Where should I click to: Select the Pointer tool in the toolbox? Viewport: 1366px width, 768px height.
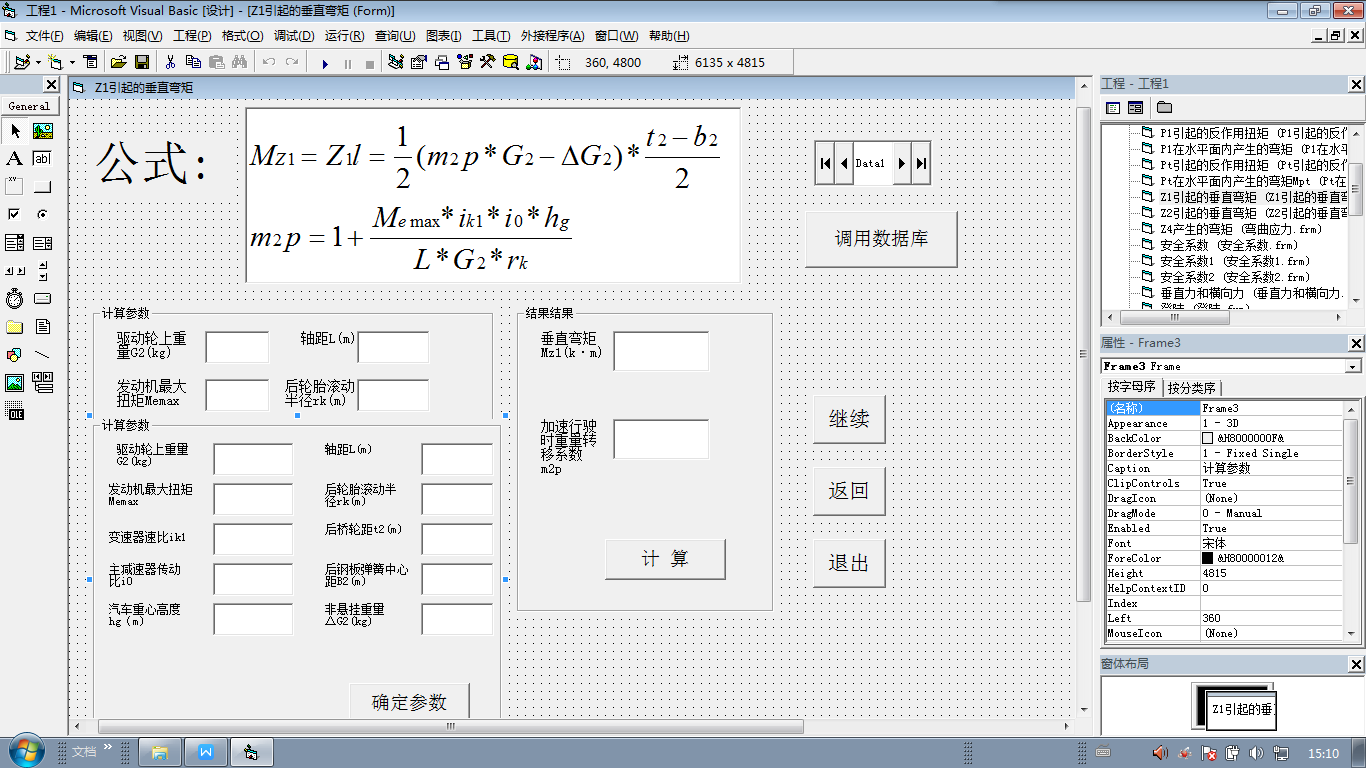(14, 131)
